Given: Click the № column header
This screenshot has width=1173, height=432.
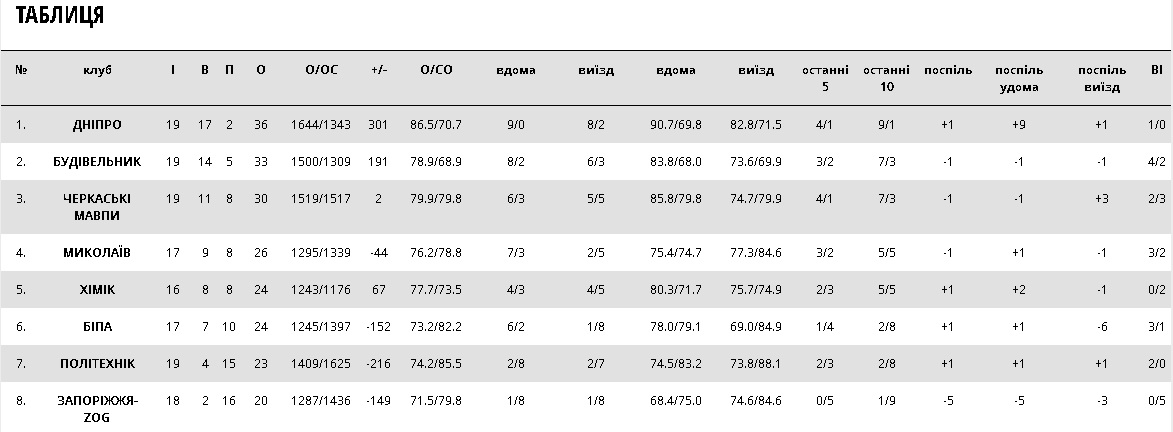Looking at the screenshot, I should click(21, 71).
